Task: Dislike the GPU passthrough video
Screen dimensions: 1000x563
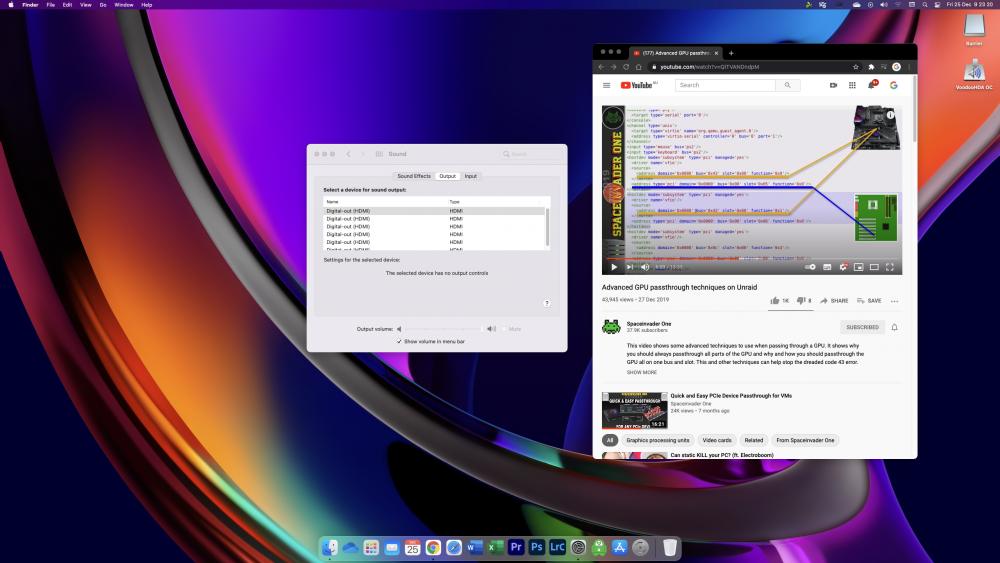Action: coord(804,300)
